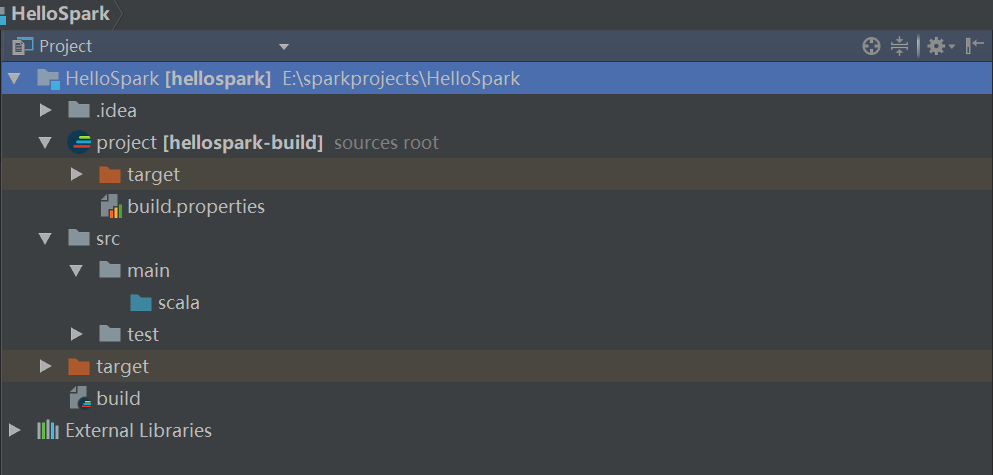This screenshot has width=993, height=475.
Task: Expand the test folder
Action: pyautogui.click(x=76, y=335)
